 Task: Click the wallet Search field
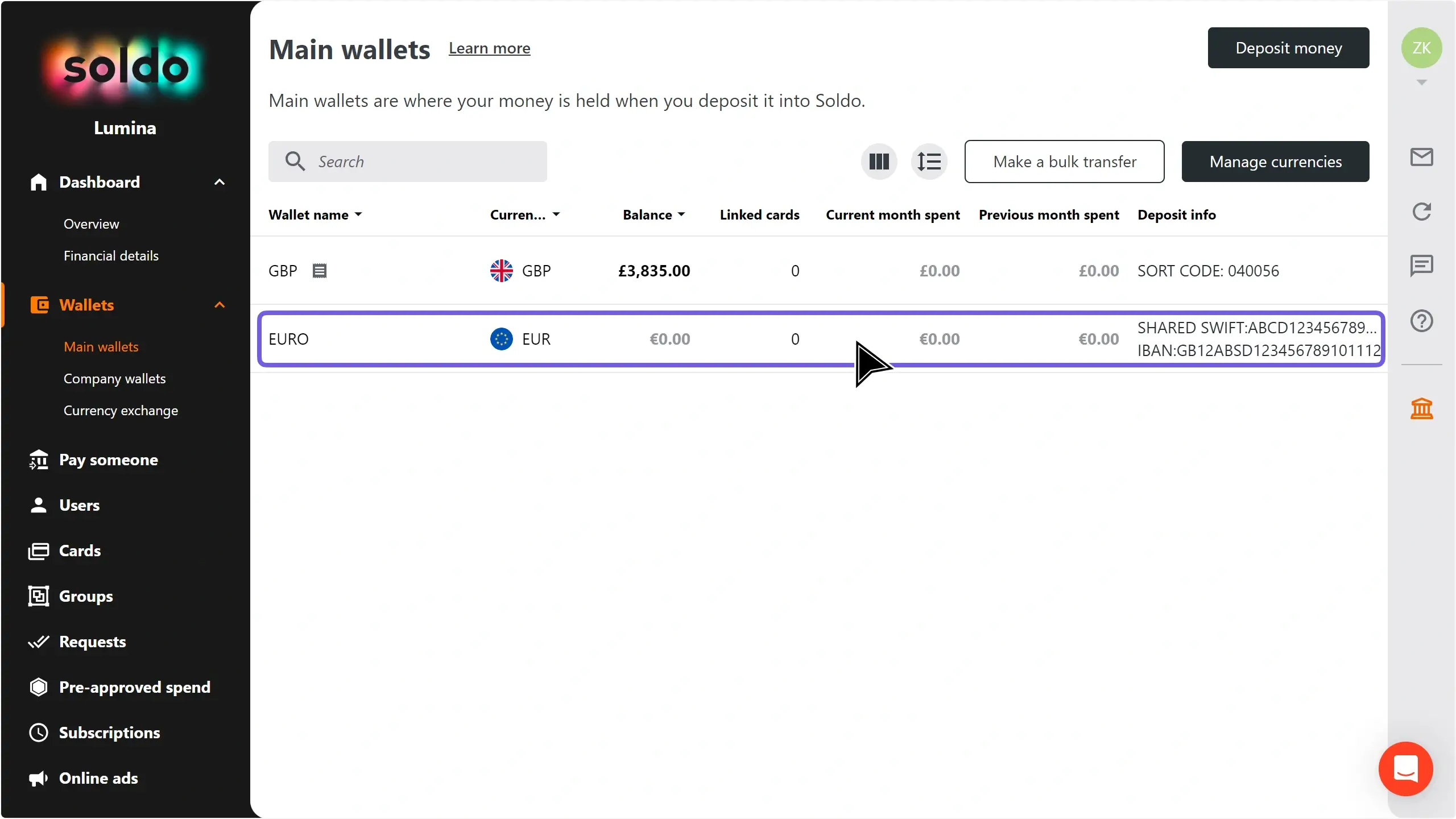pos(407,162)
